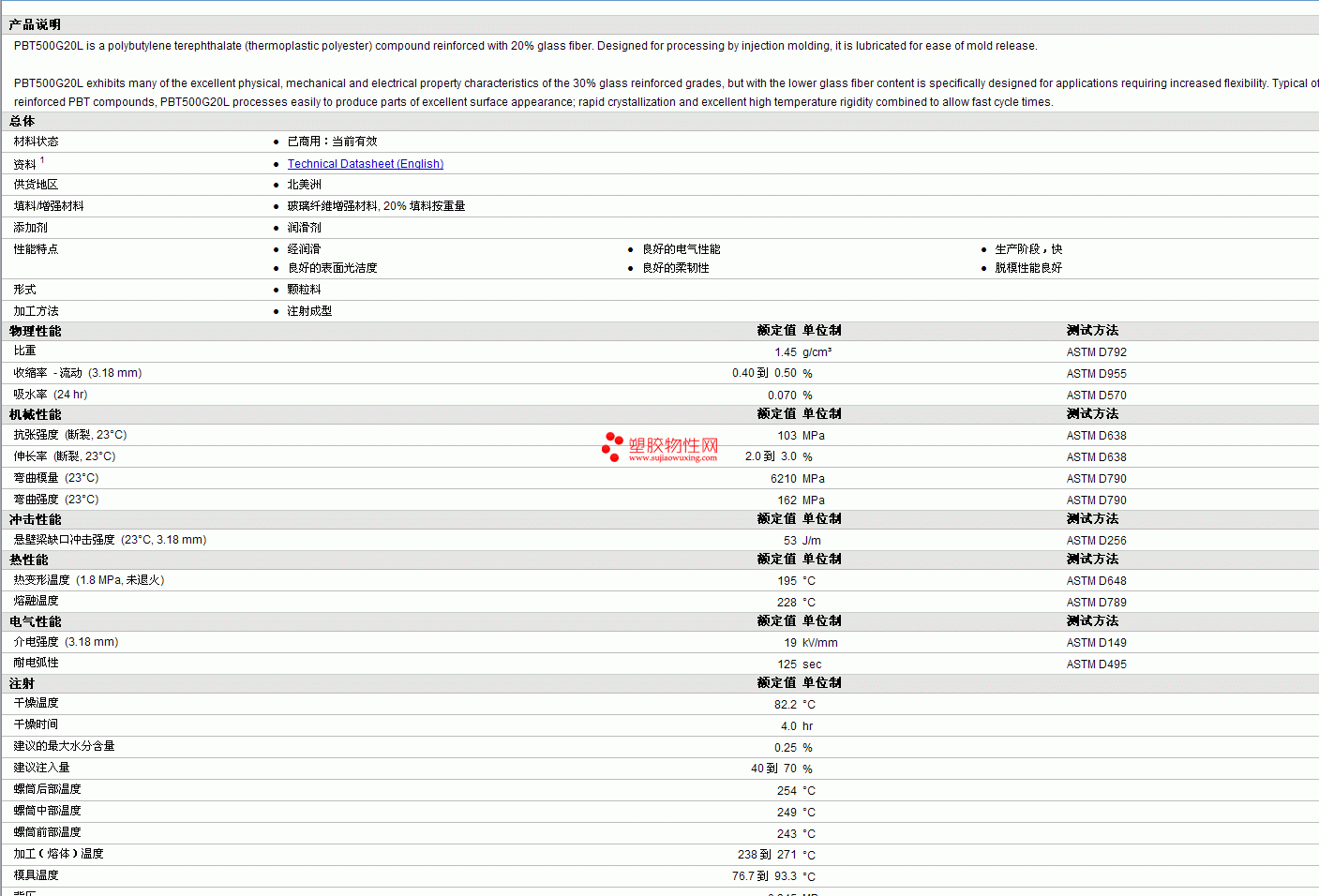Select the 弯曲模量 value 6210

click(x=784, y=479)
